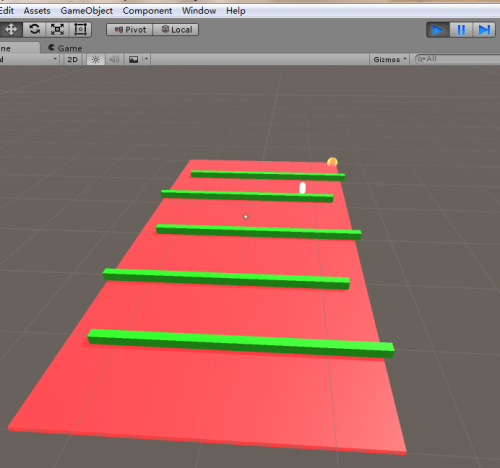500x468 pixels.
Task: Open the Assets menu
Action: pos(37,11)
